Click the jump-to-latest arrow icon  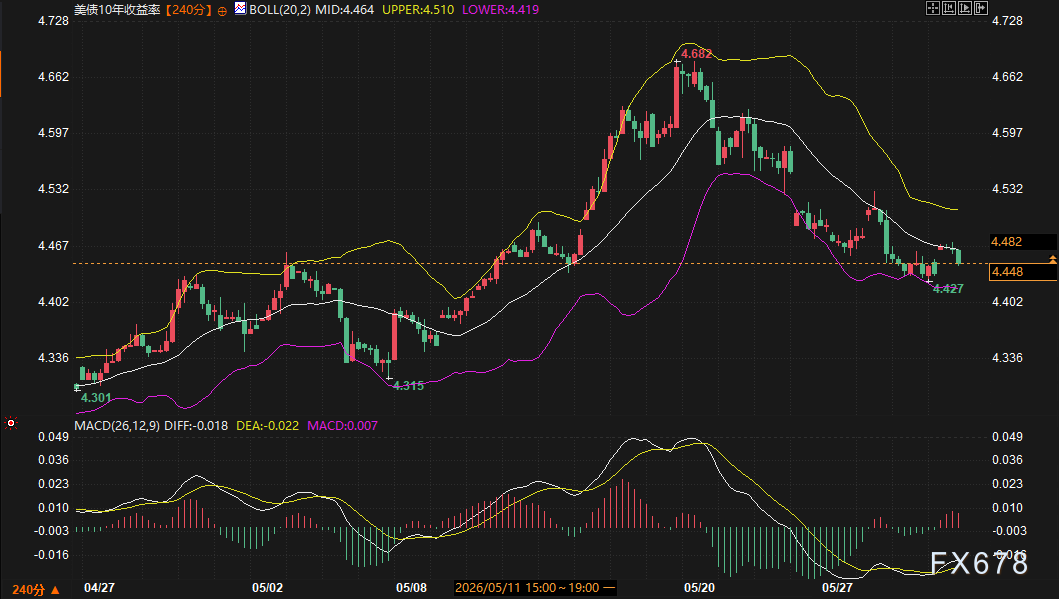pos(981,8)
